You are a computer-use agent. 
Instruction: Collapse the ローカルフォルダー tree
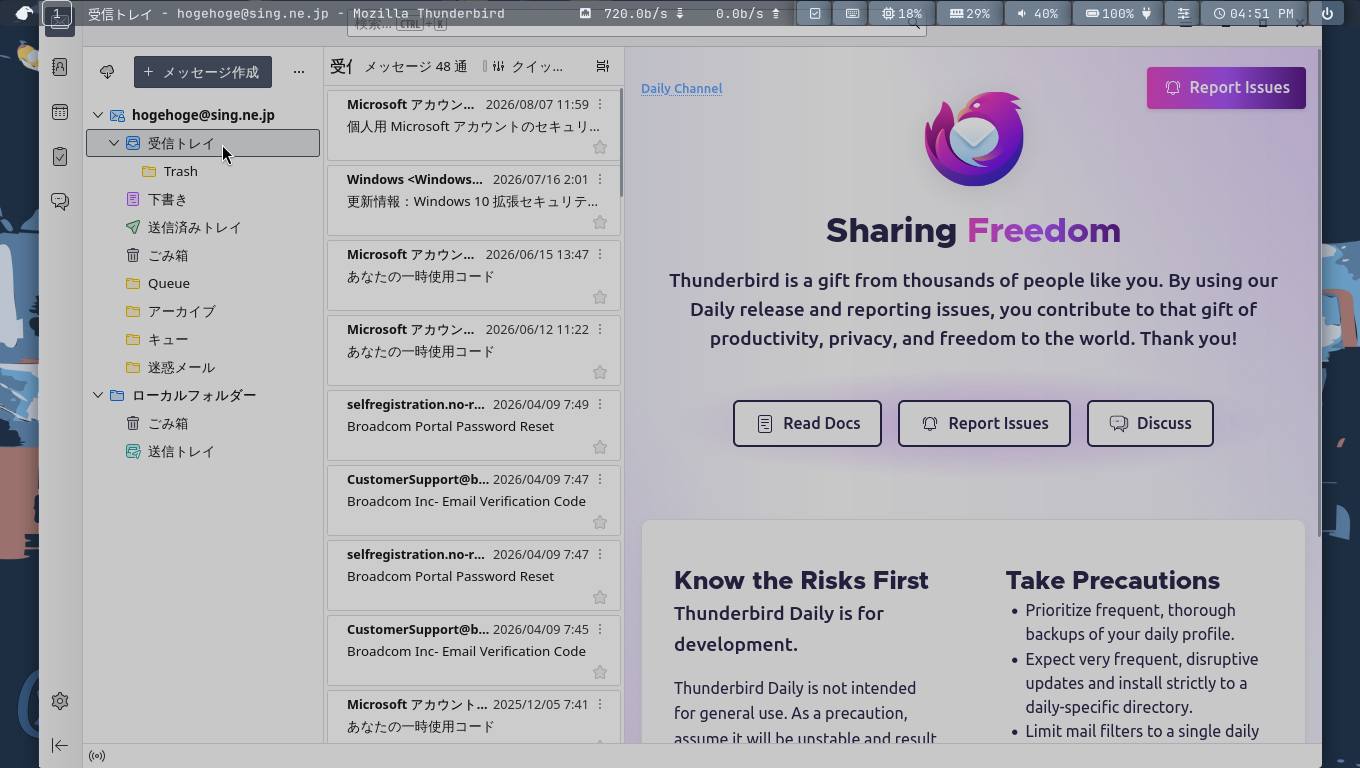[x=98, y=395]
